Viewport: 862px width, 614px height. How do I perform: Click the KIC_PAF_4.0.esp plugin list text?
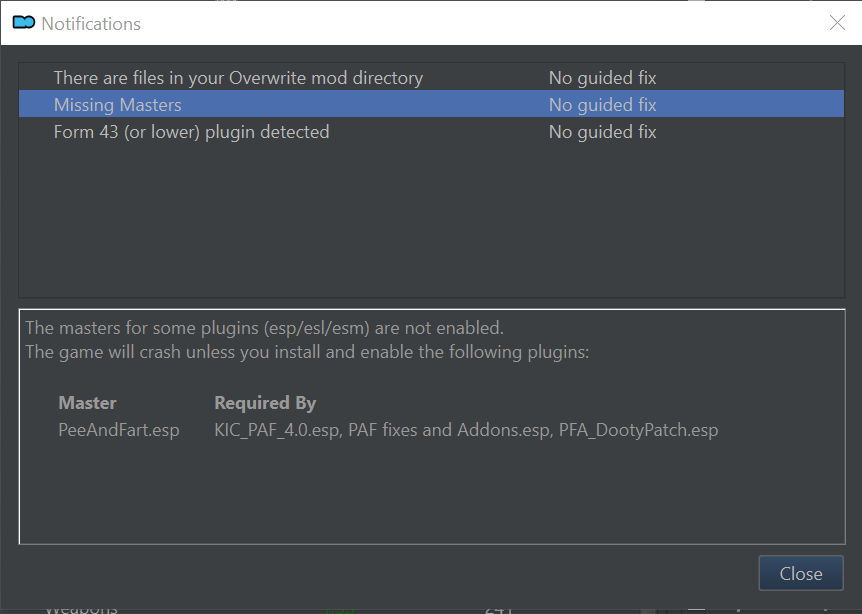tap(466, 429)
